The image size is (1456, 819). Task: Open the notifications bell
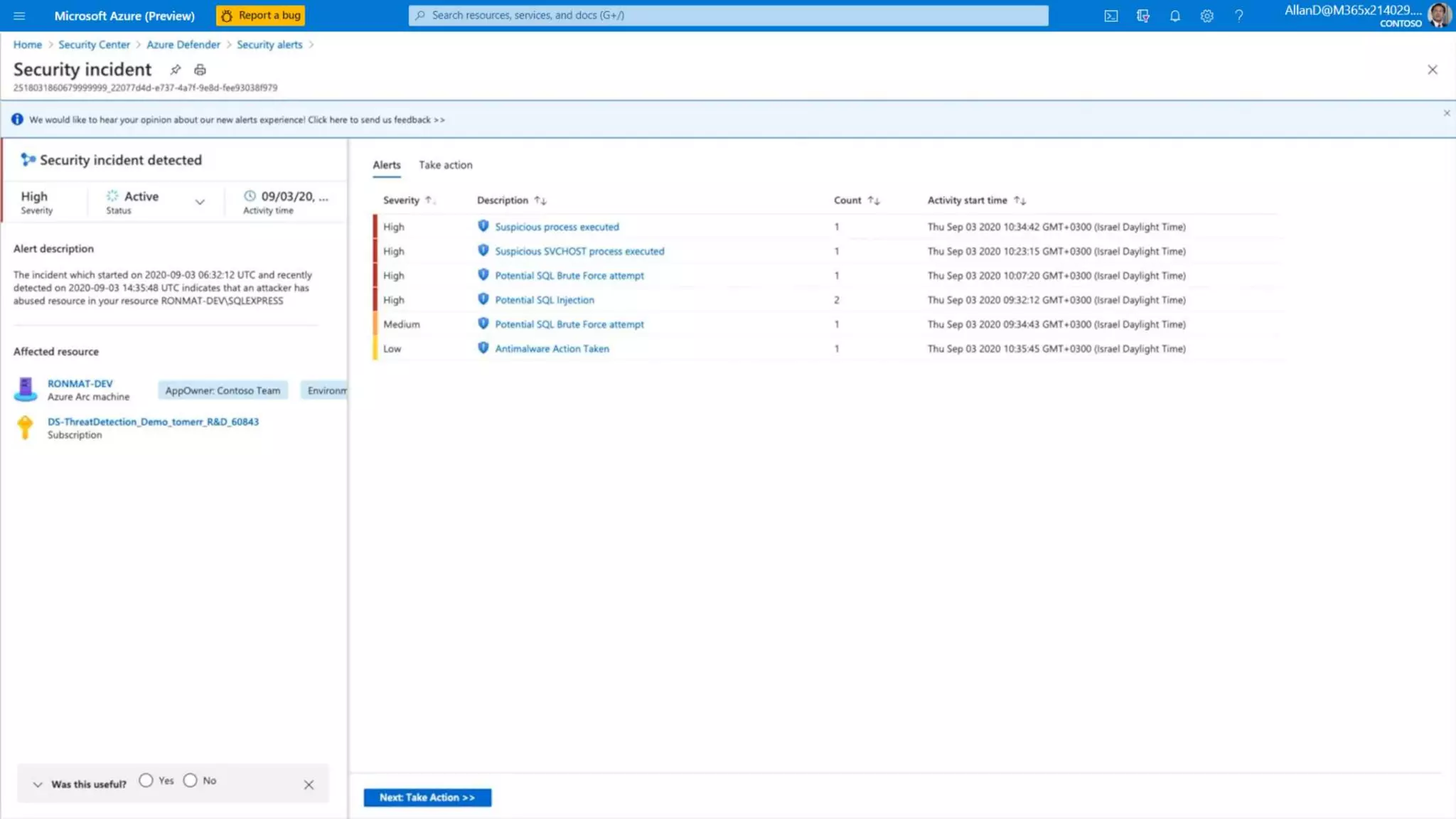1174,16
